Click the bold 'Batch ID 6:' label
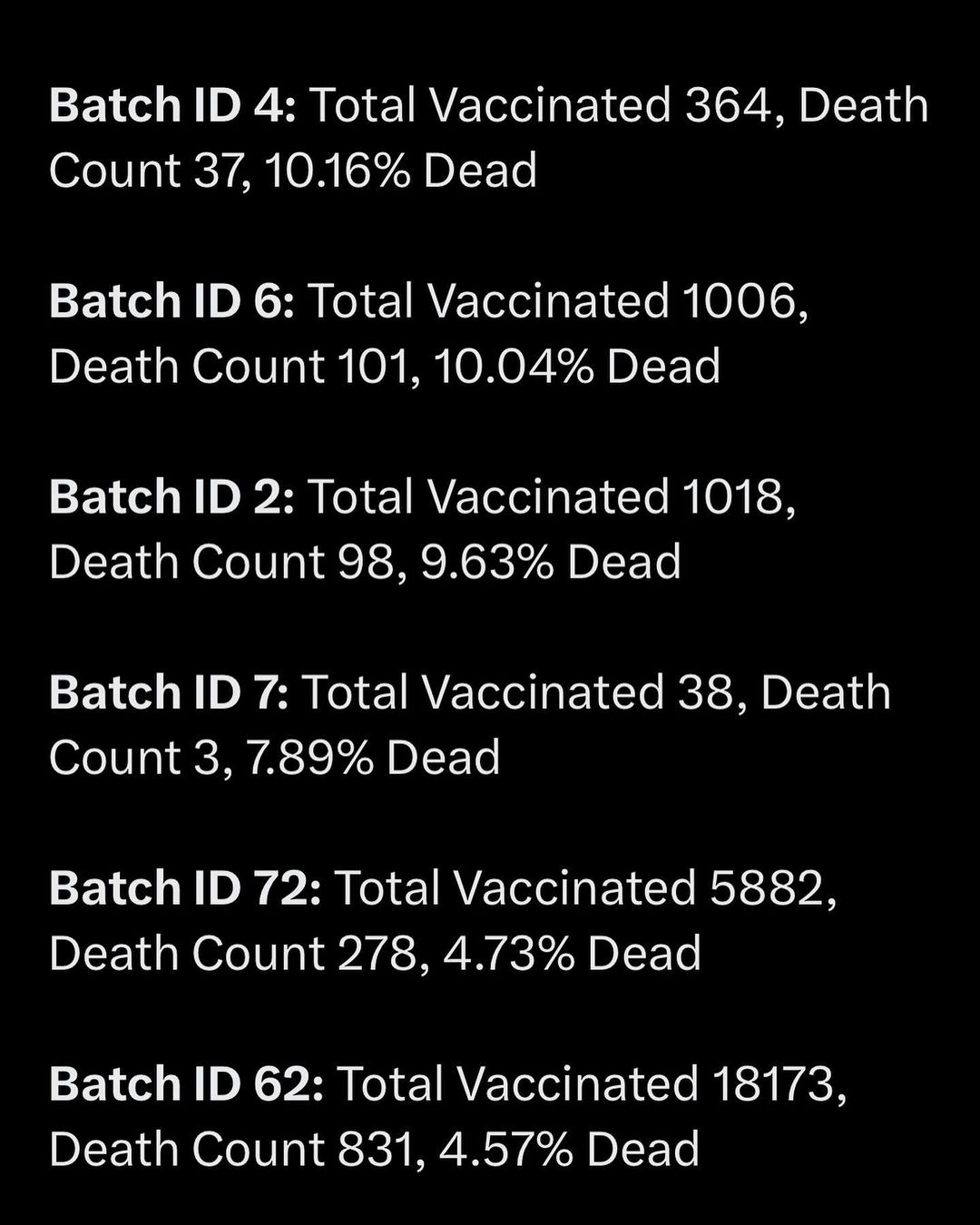980x1225 pixels. point(171,301)
